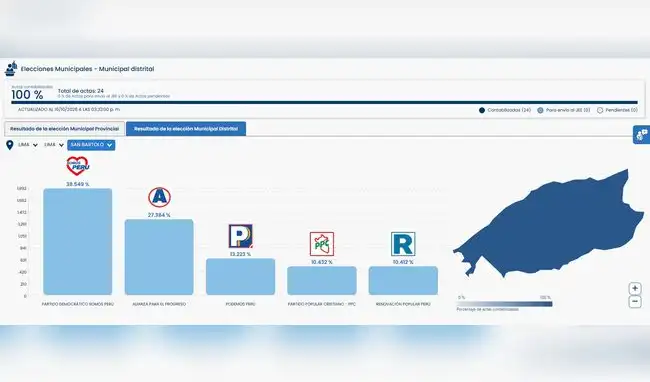This screenshot has width=650, height=382.
Task: Click the 'Elecciones Municipales - Municipal distrital' heading
Action: (x=87, y=69)
